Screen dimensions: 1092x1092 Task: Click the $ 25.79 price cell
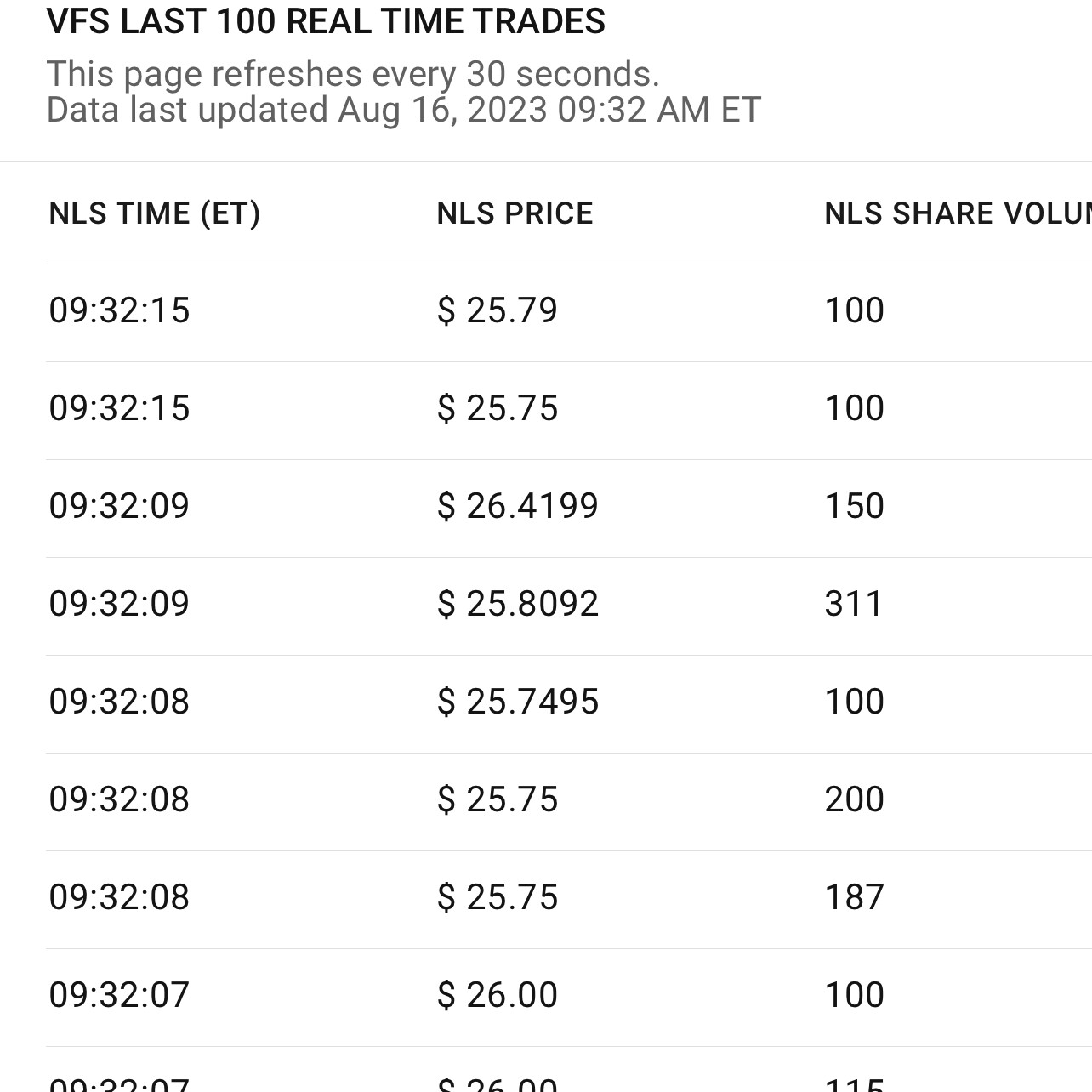click(498, 310)
